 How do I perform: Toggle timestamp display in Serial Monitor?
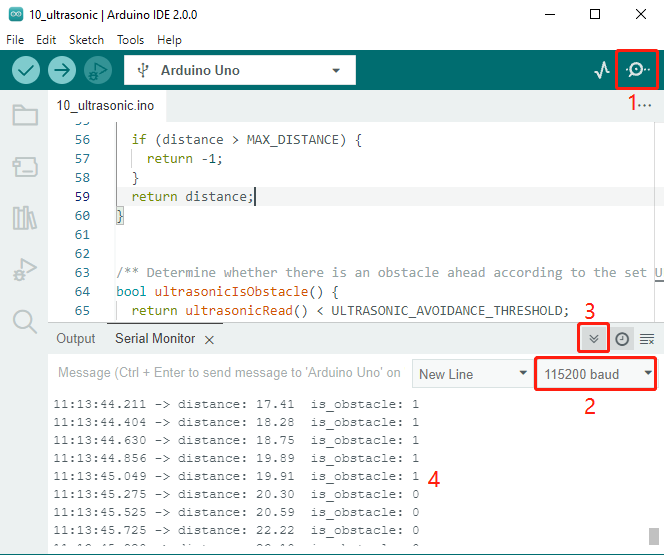pyautogui.click(x=622, y=339)
